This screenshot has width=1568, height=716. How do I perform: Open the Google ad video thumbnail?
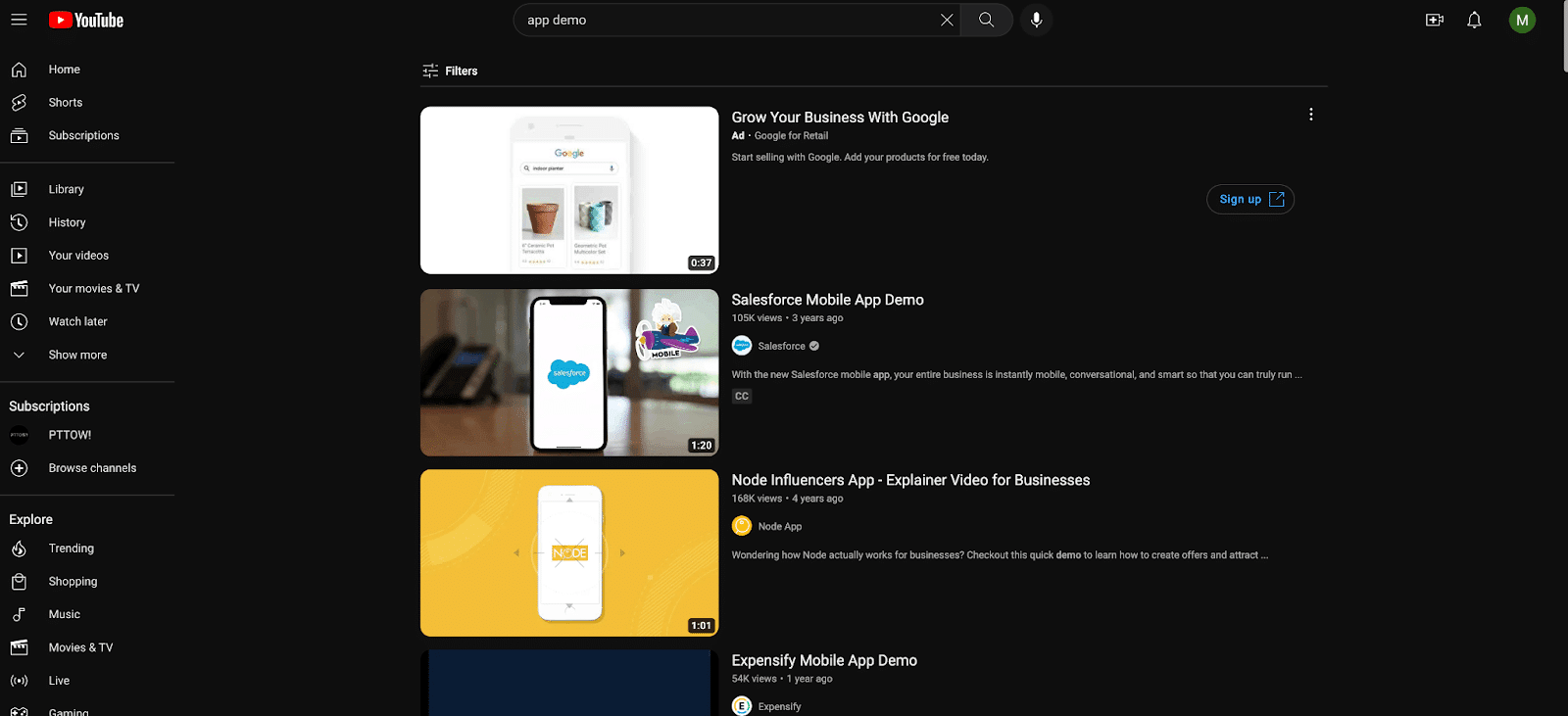(x=569, y=190)
